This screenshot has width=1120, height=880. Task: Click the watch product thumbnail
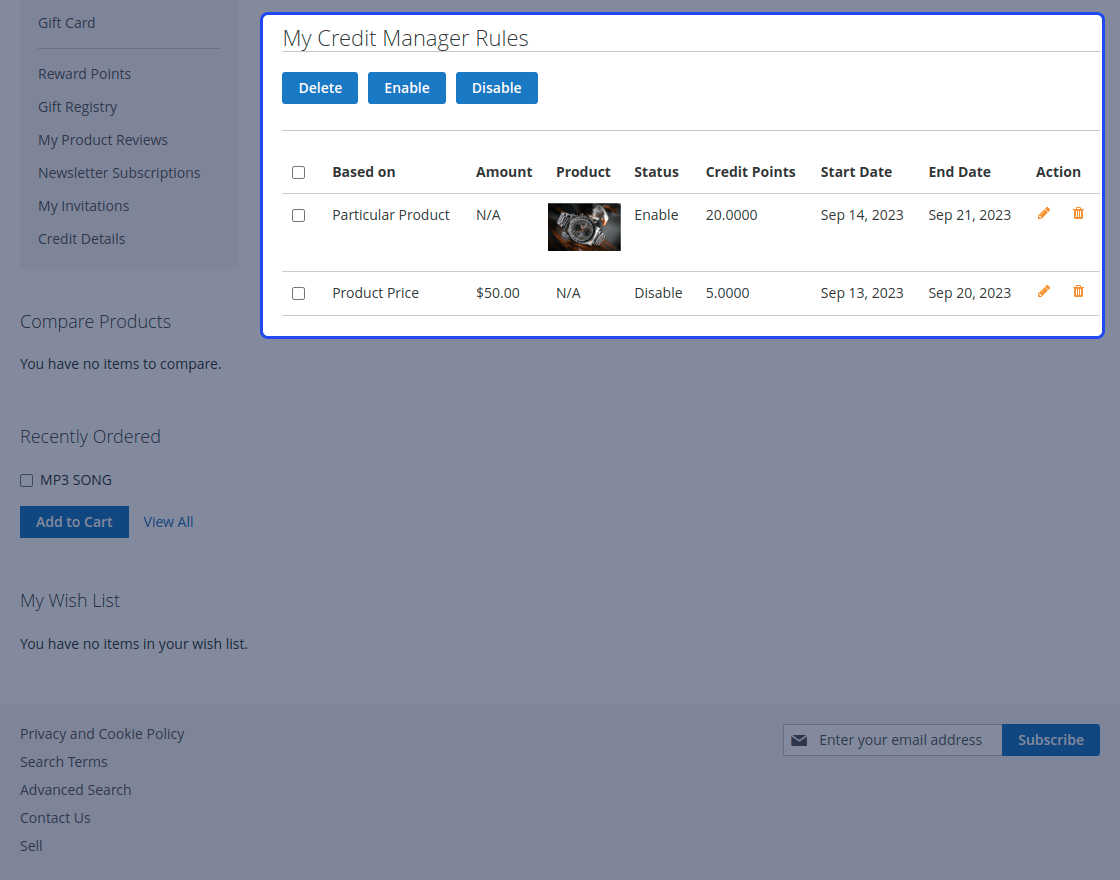pyautogui.click(x=584, y=227)
